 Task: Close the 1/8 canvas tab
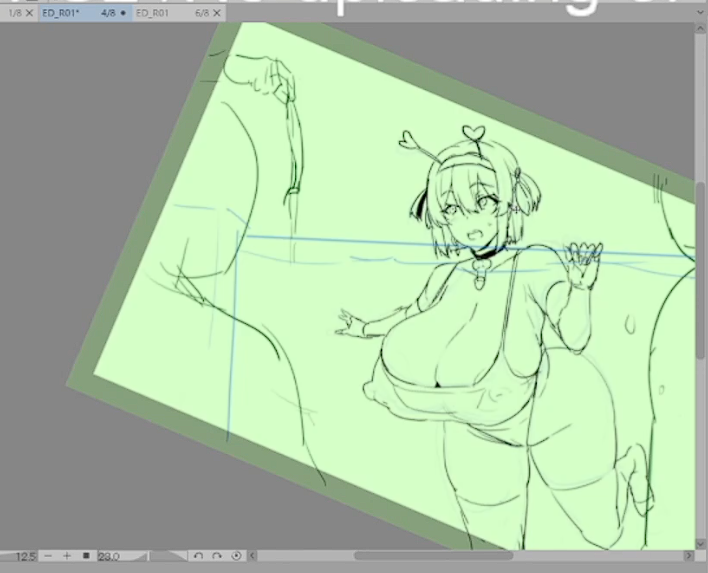(29, 13)
